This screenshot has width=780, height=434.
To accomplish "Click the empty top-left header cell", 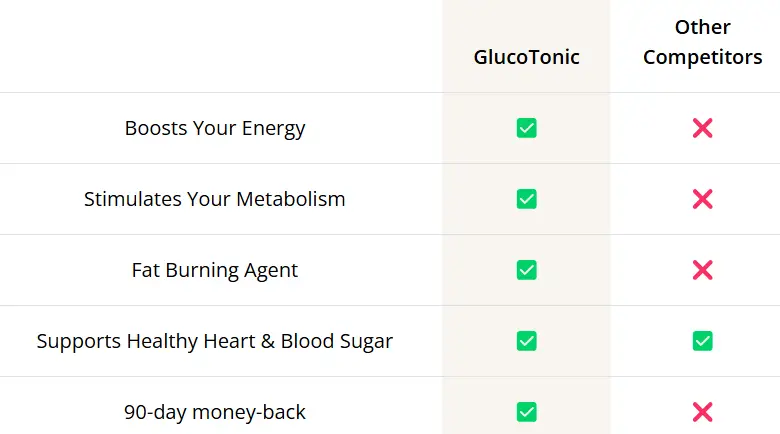I will coord(221,46).
